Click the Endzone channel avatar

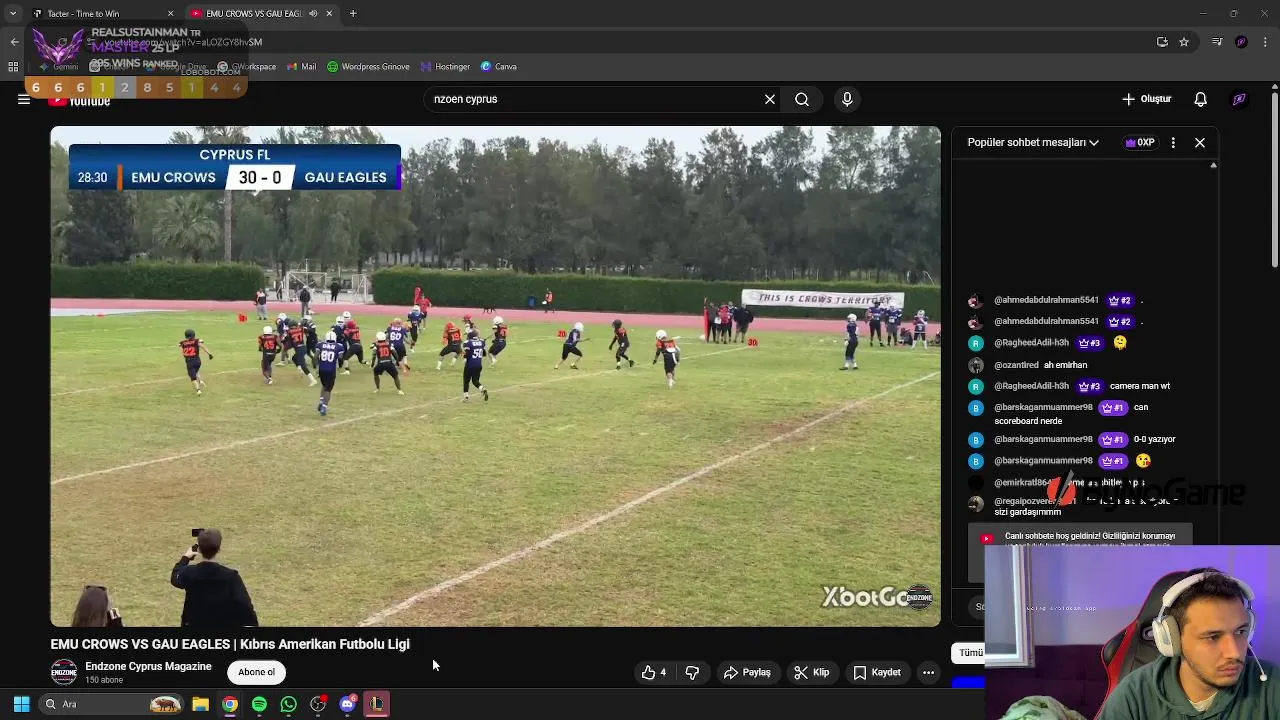pyautogui.click(x=64, y=672)
